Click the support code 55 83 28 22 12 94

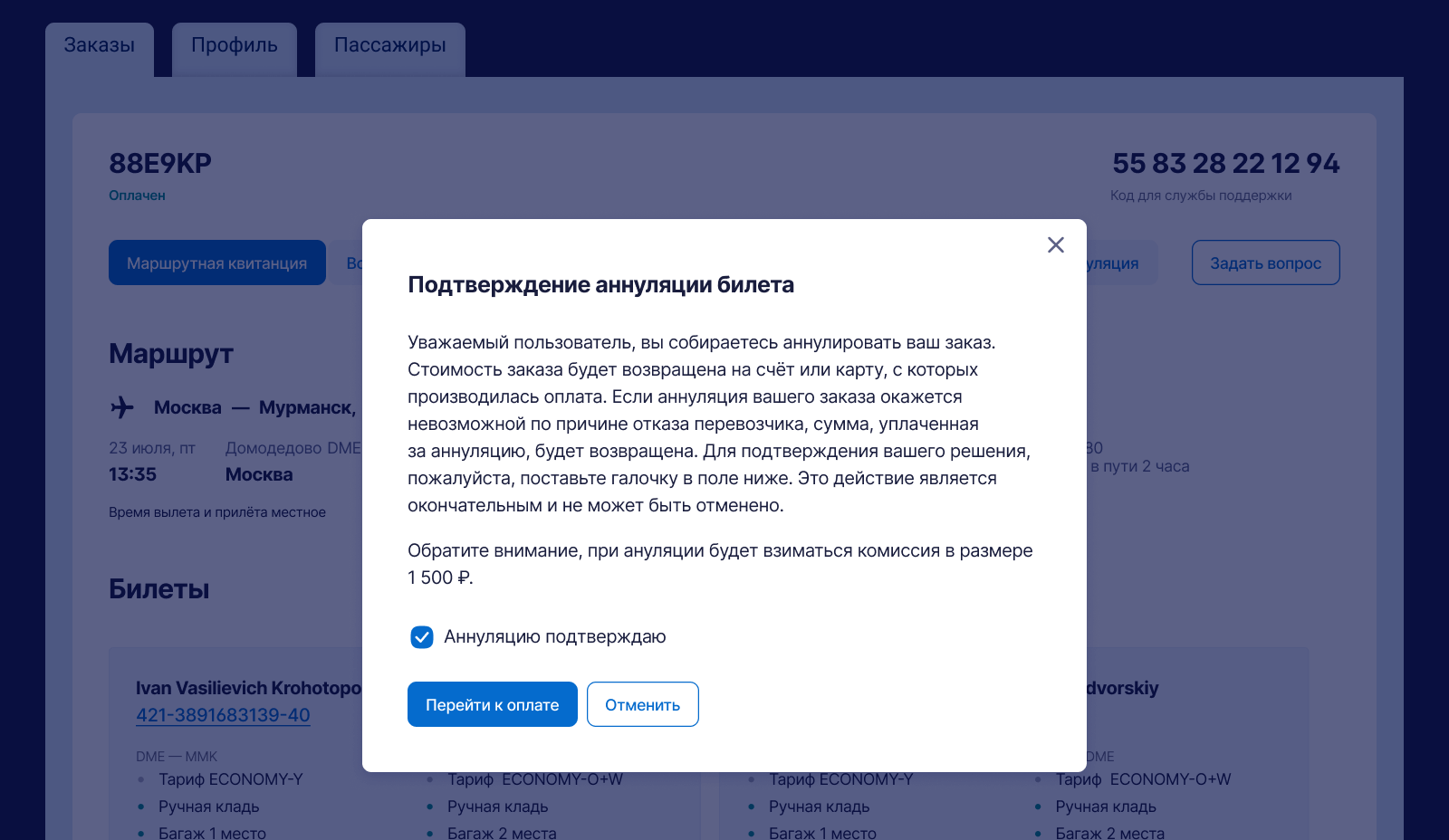tap(1226, 163)
